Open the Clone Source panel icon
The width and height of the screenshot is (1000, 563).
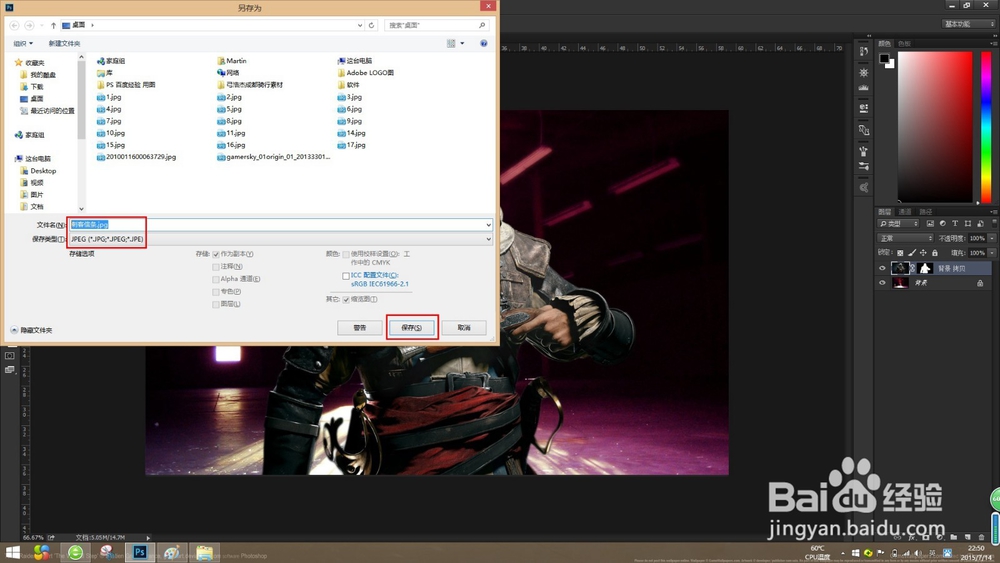[x=864, y=130]
